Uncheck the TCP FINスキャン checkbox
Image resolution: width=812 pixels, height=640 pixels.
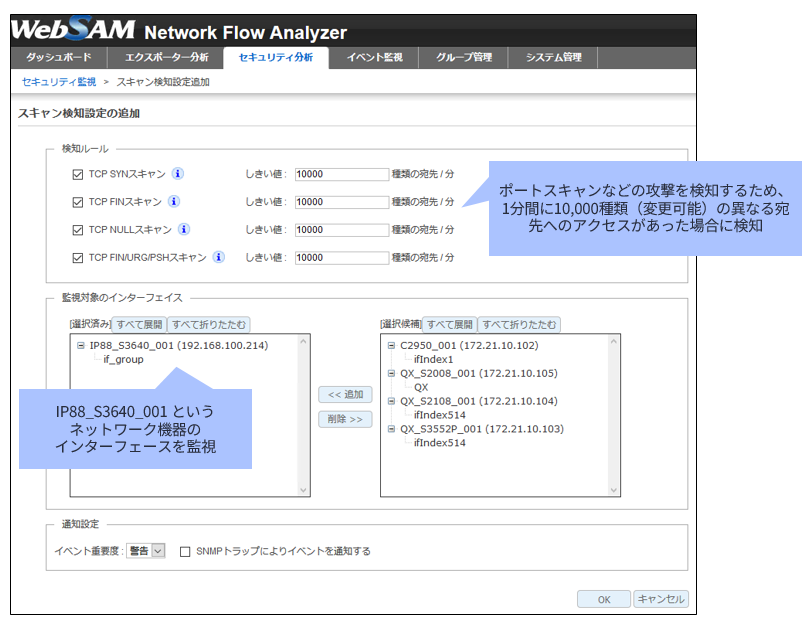(x=78, y=202)
